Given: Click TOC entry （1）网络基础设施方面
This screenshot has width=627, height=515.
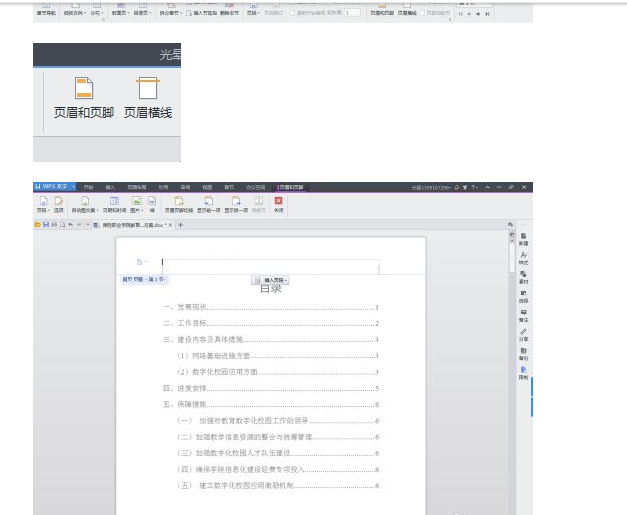Looking at the screenshot, I should [x=278, y=355].
